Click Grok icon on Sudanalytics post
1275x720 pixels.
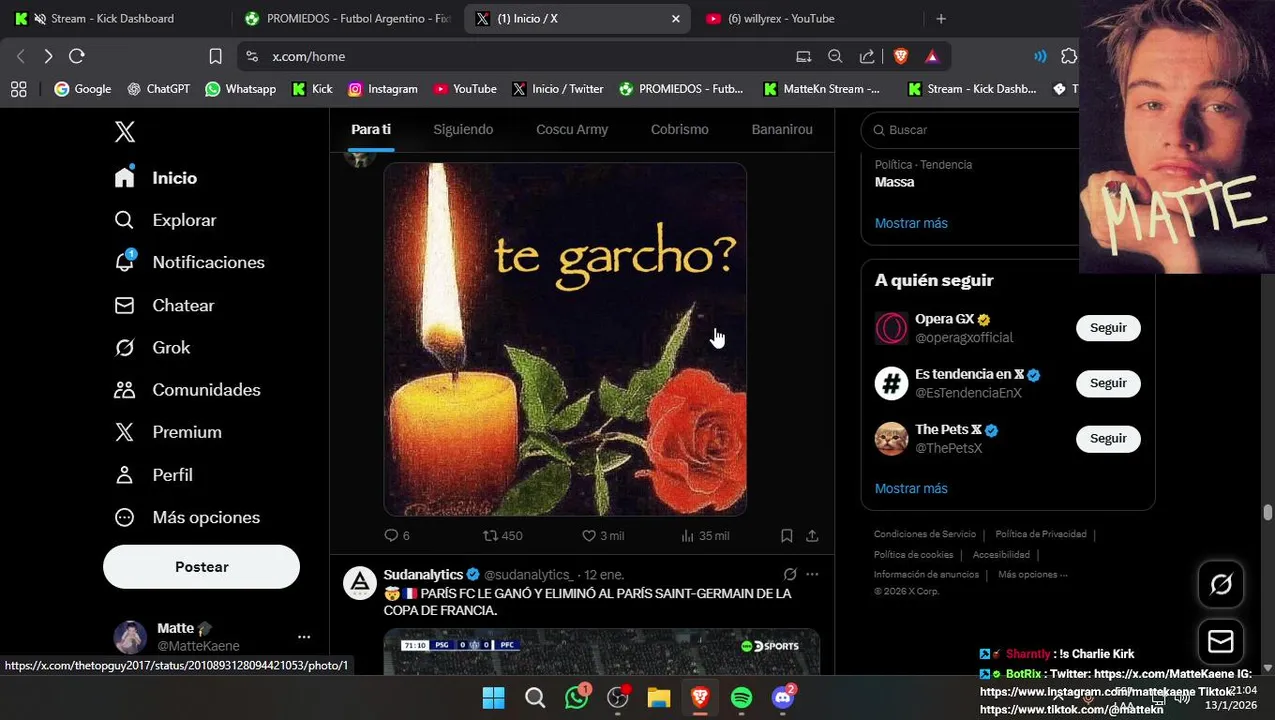790,575
